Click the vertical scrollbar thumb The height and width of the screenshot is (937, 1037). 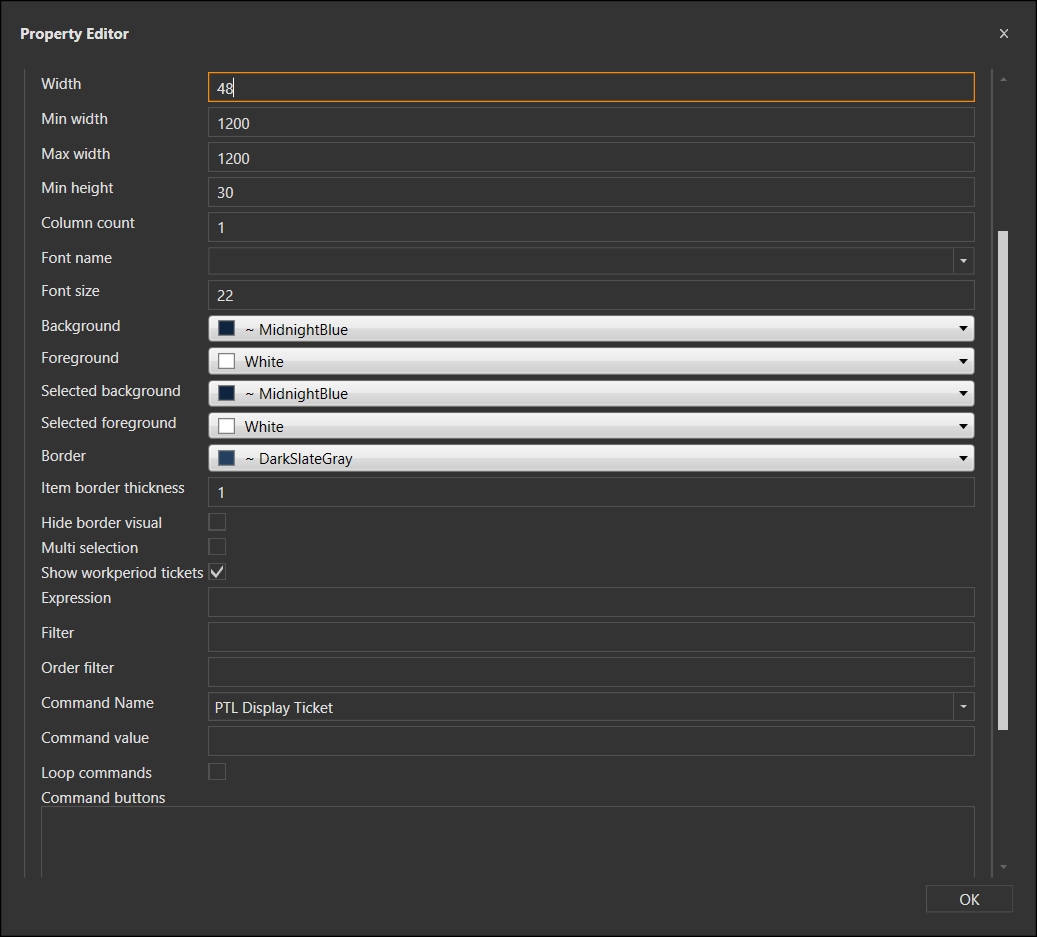pos(1003,481)
